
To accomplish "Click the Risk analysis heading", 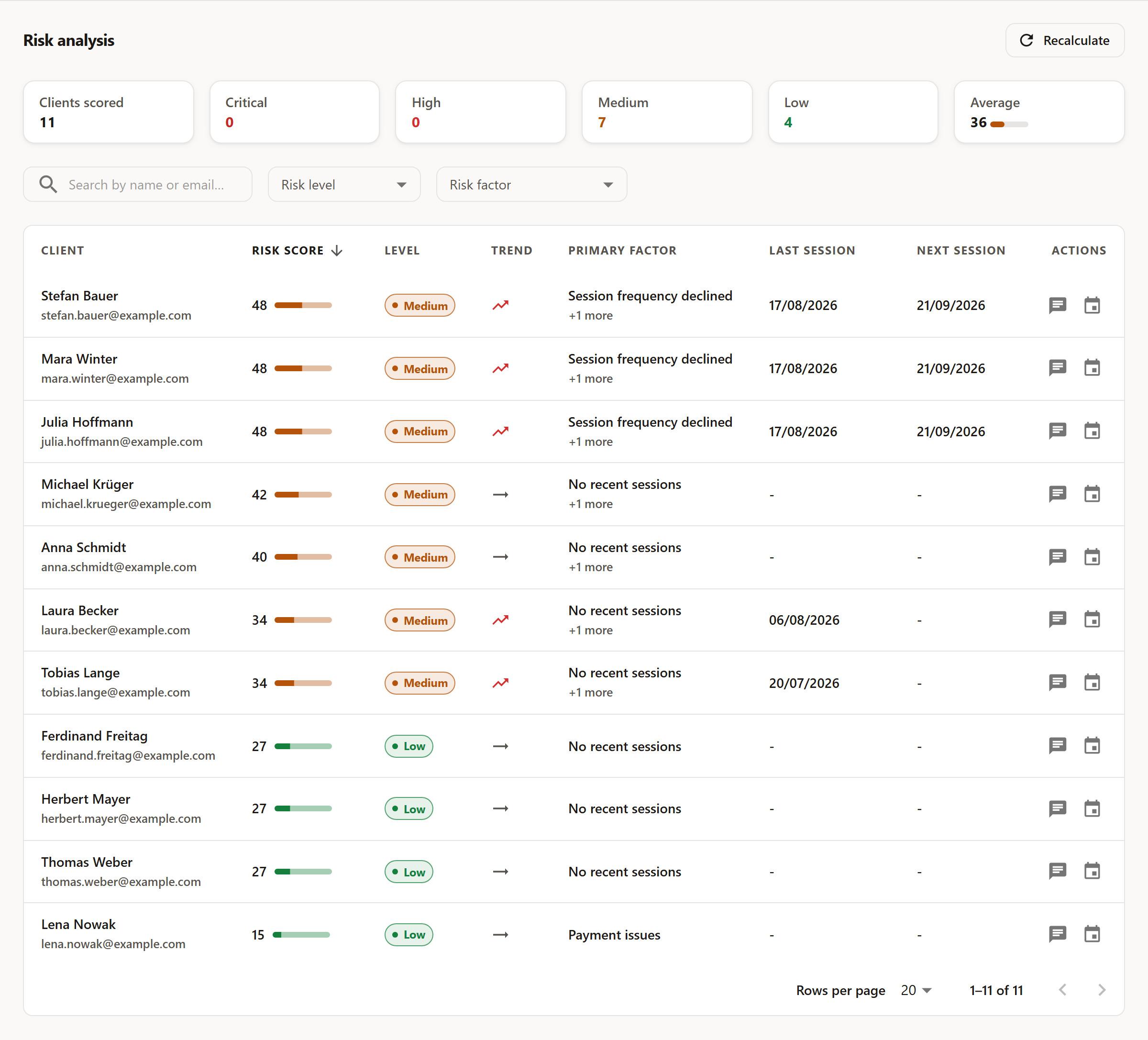I will pos(69,41).
